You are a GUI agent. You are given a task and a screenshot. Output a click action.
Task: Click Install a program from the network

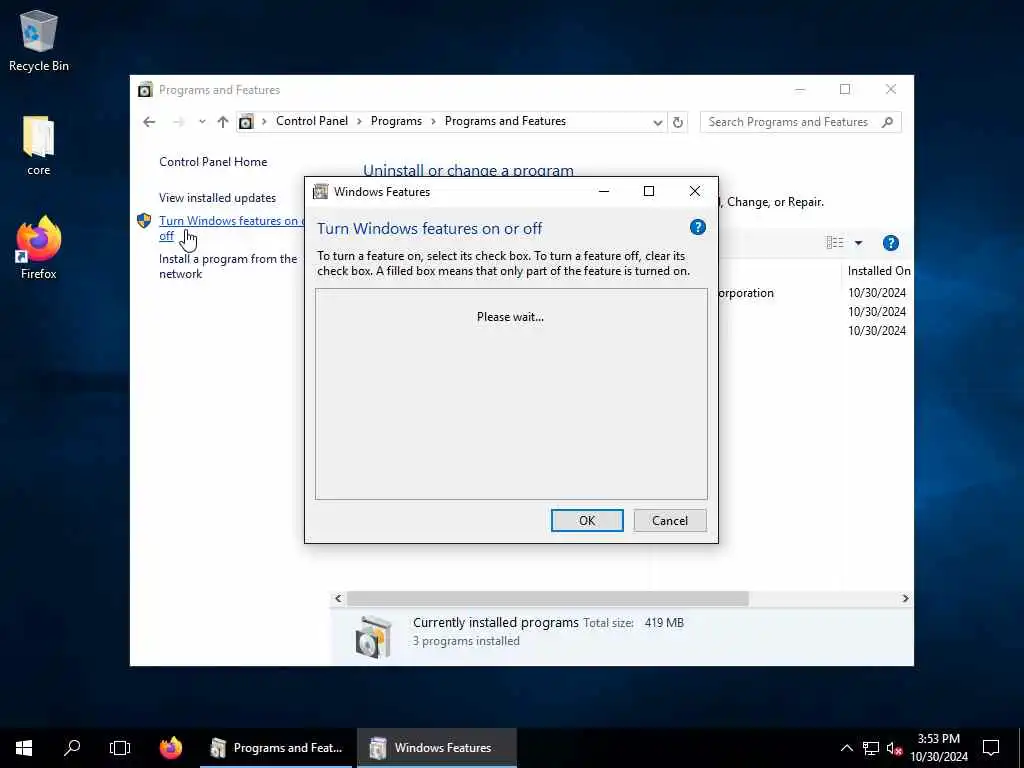coord(228,266)
